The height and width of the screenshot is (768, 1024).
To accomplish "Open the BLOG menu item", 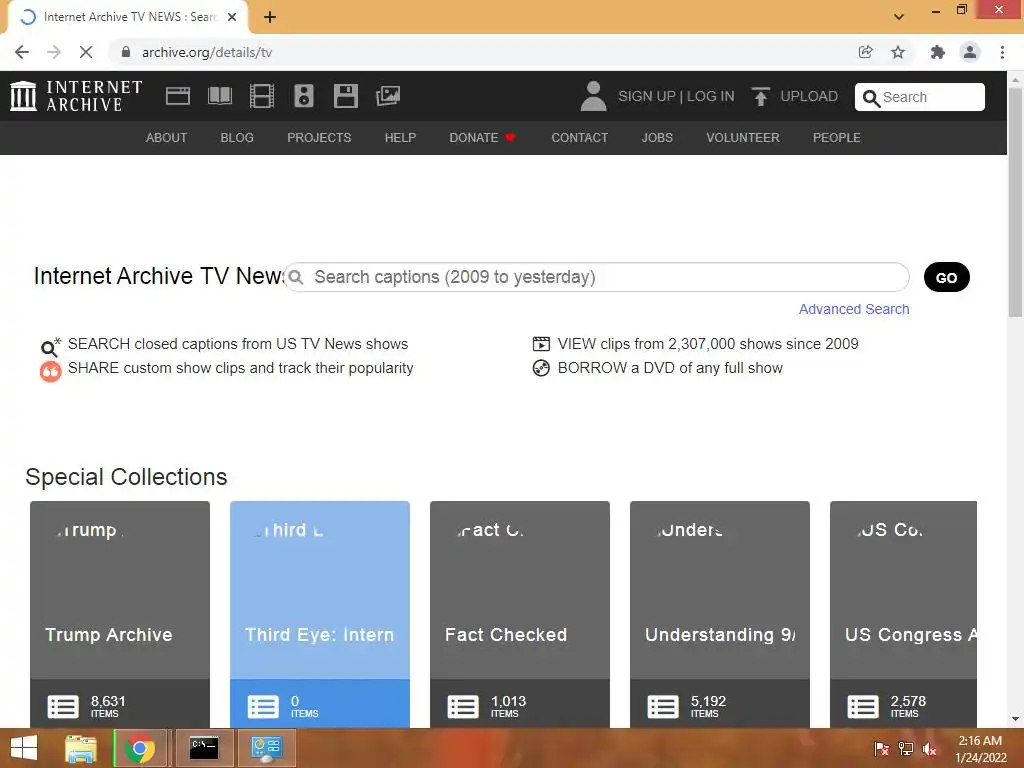I will [x=237, y=138].
